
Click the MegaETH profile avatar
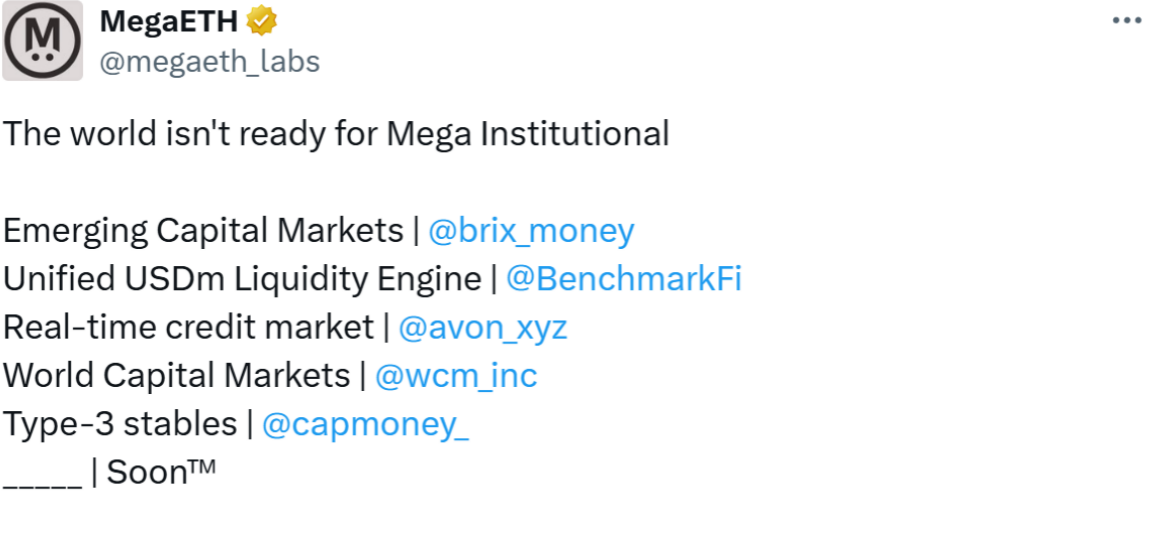(x=42, y=41)
